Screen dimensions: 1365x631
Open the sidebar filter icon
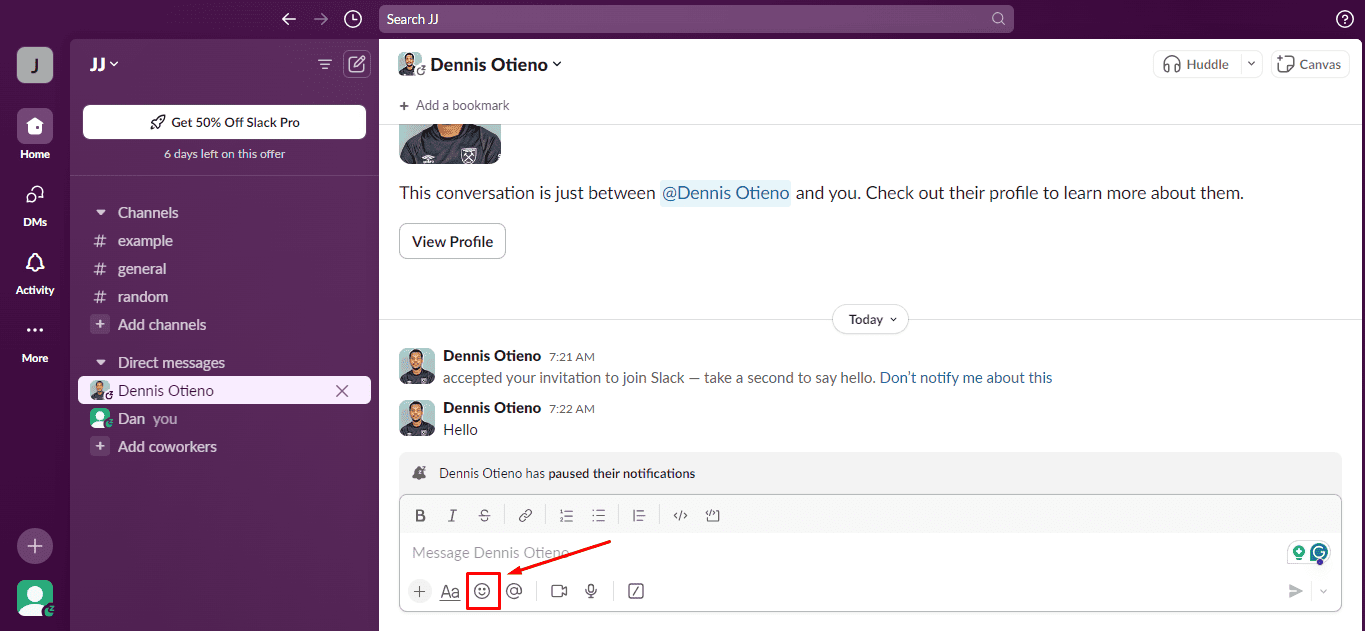click(324, 64)
